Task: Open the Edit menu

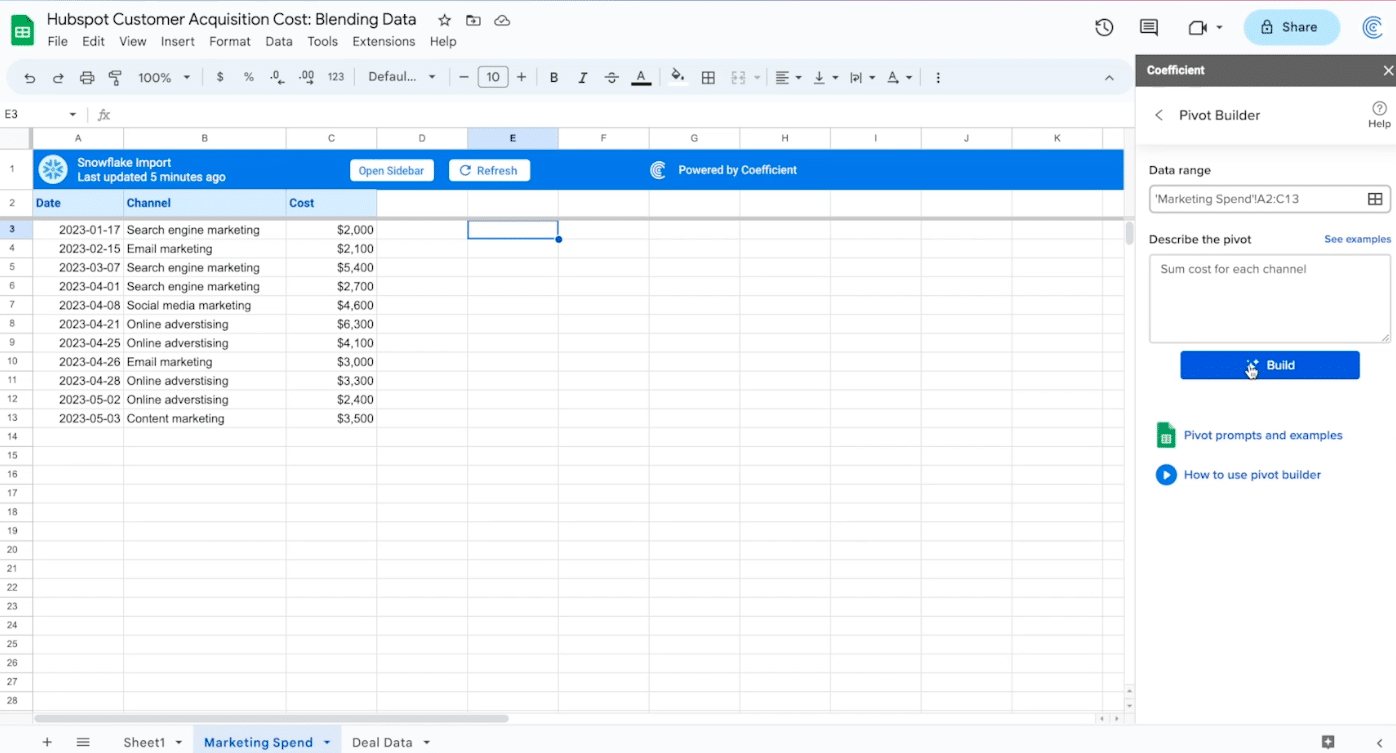Action: point(93,42)
